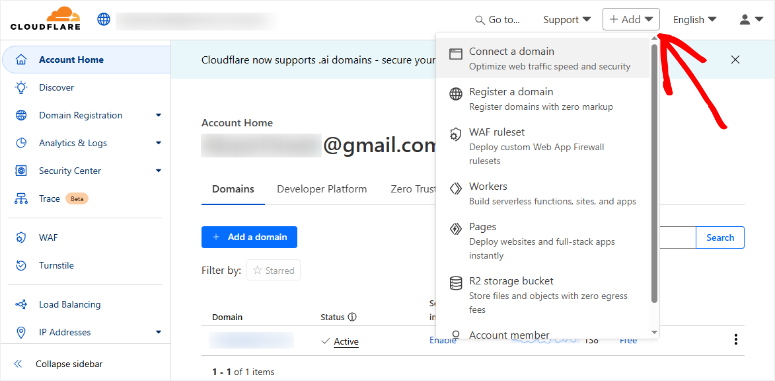775x381 pixels.
Task: Expand the IP Addresses sidebar section
Action: tap(158, 332)
